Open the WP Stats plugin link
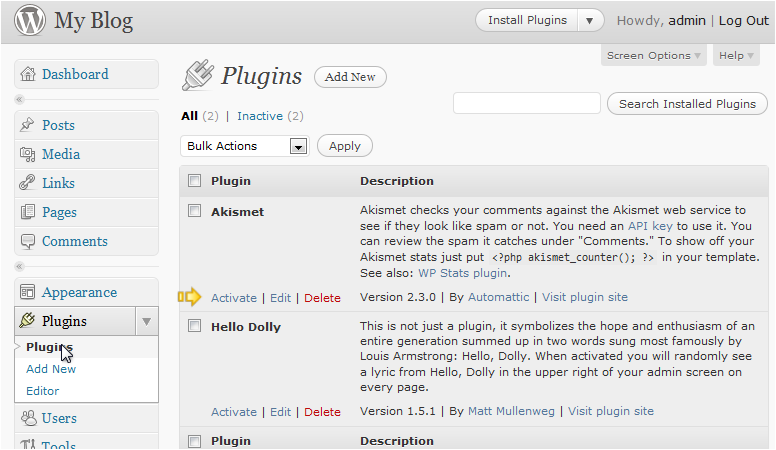This screenshot has width=776, height=450. coord(463,273)
